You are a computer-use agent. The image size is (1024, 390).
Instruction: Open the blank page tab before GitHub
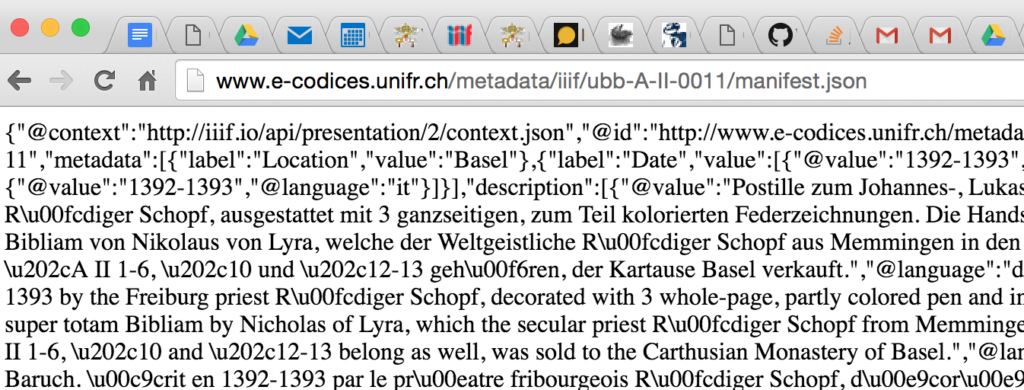(x=727, y=35)
